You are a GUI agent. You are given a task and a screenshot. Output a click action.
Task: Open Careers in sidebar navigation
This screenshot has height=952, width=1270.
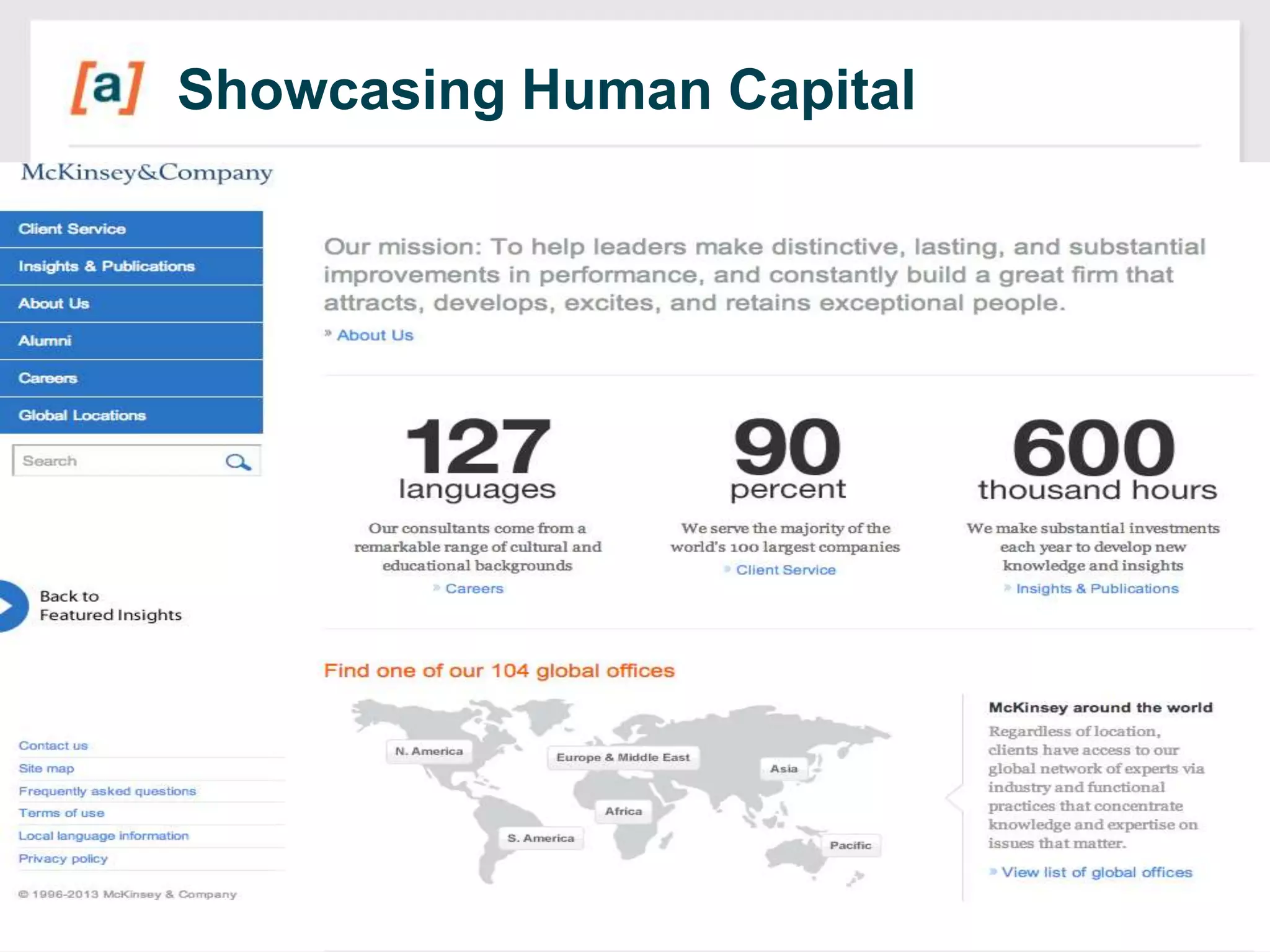coord(131,378)
